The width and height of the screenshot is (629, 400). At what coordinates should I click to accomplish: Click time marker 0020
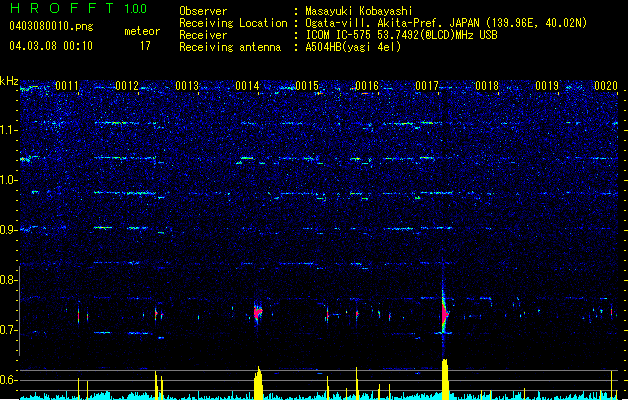606,86
